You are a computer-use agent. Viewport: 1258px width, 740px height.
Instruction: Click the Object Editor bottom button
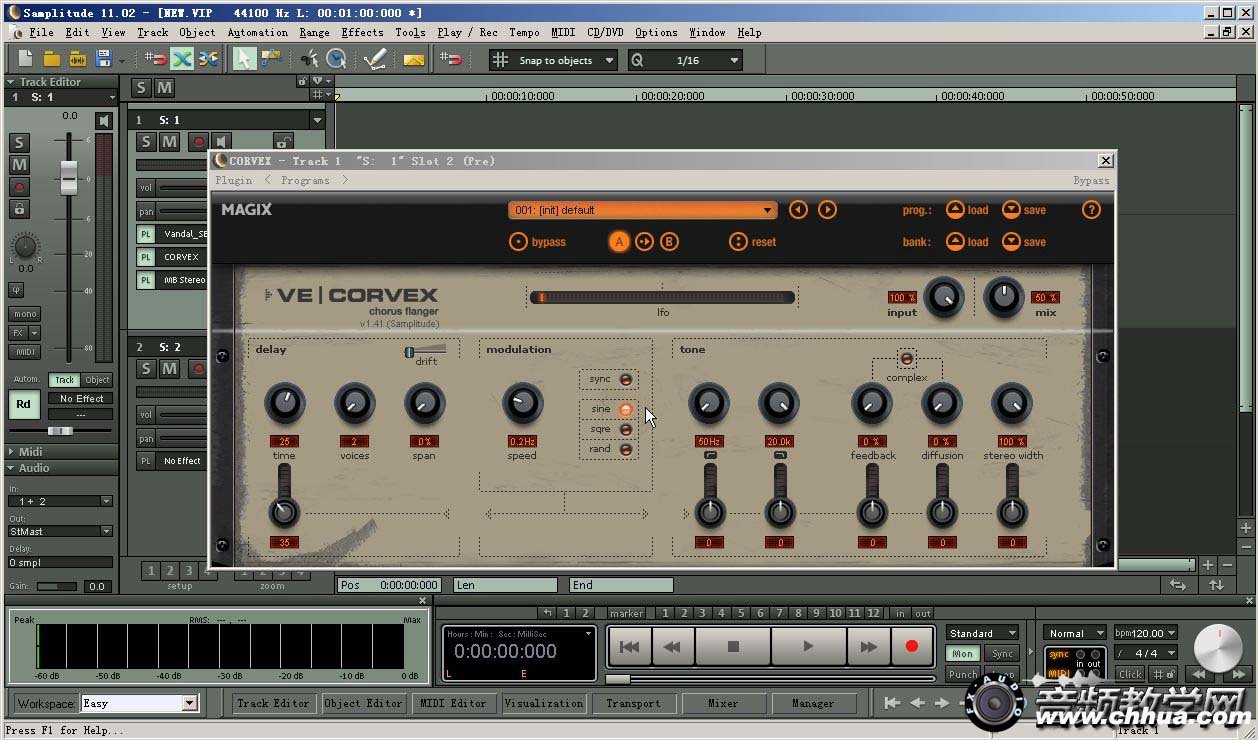pyautogui.click(x=363, y=703)
